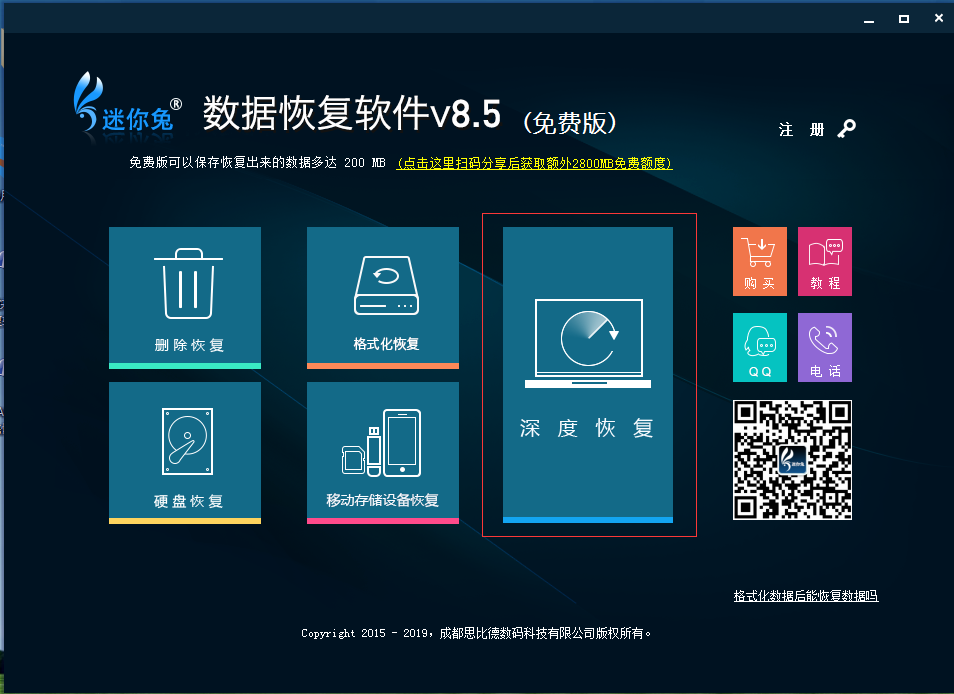This screenshot has width=954, height=694.
Task: Click the QR code image
Action: click(792, 460)
